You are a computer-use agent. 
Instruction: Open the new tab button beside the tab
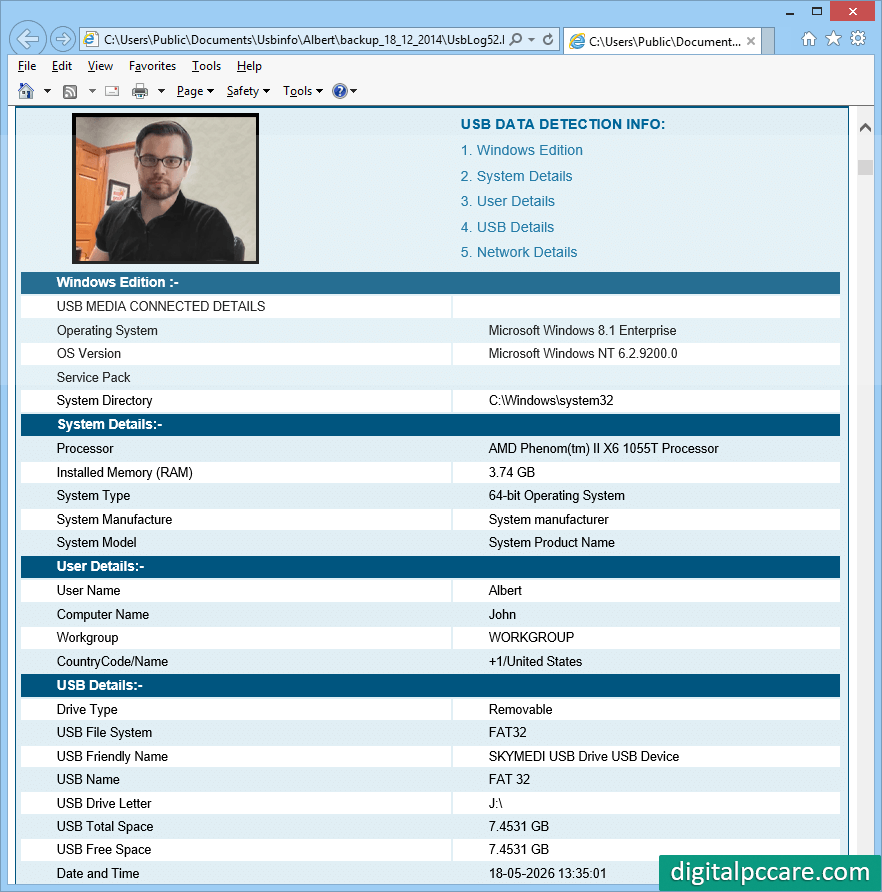click(768, 41)
